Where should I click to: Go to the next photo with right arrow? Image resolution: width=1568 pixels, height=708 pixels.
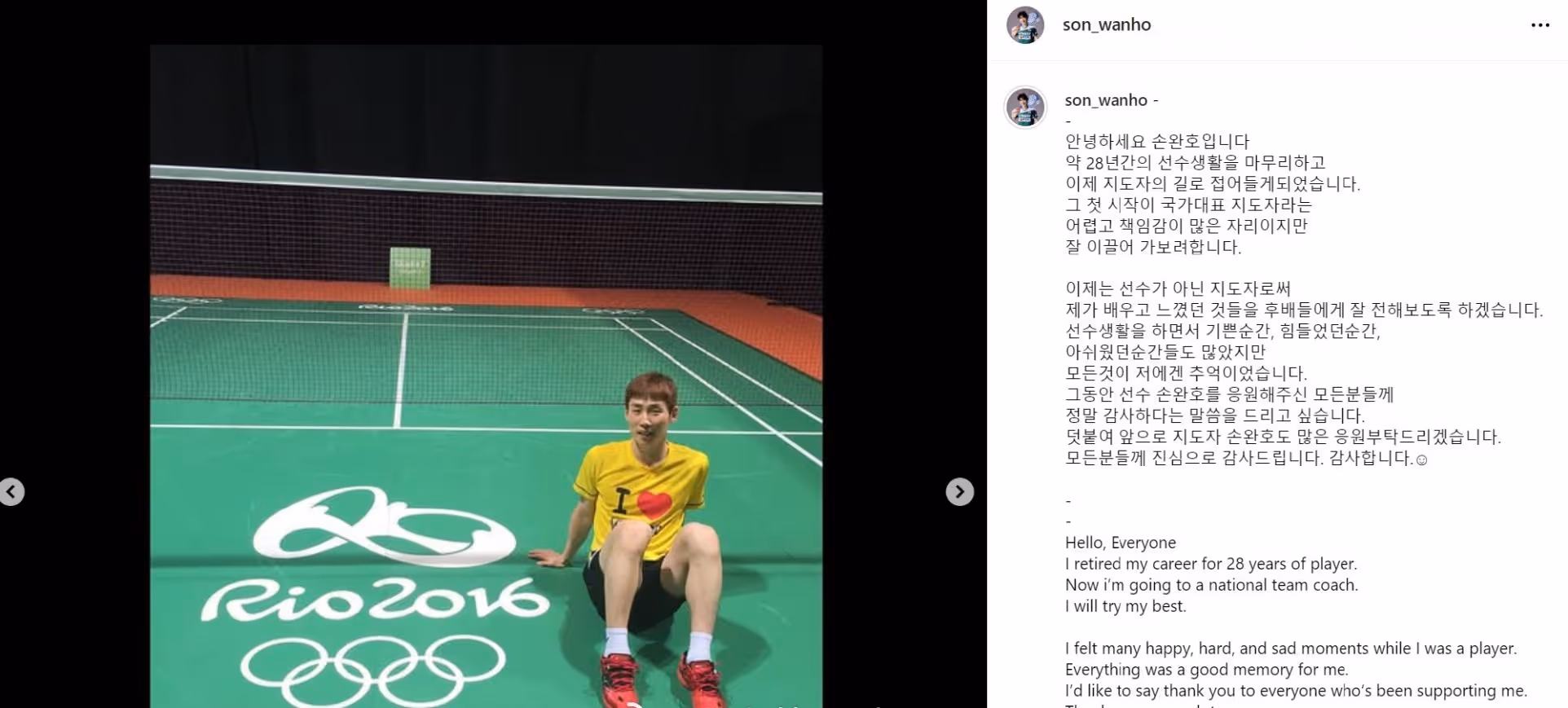point(959,491)
